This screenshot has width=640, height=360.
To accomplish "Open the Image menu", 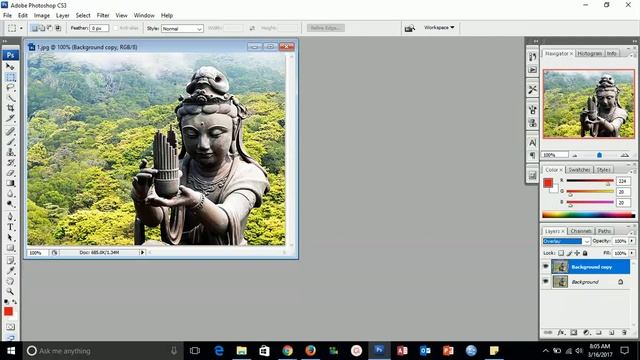I will (42, 15).
